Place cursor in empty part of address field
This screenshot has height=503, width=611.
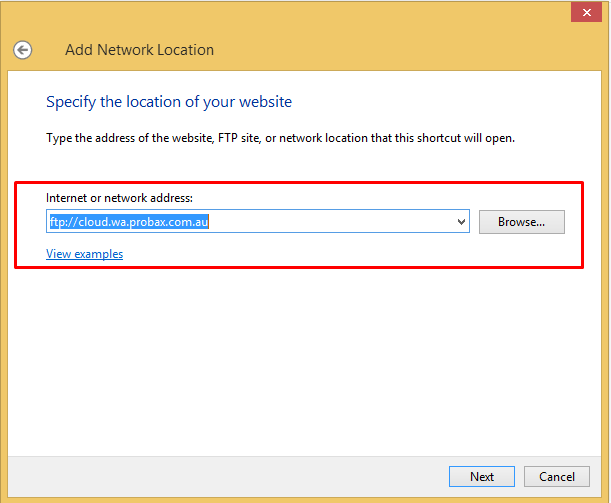click(x=331, y=222)
